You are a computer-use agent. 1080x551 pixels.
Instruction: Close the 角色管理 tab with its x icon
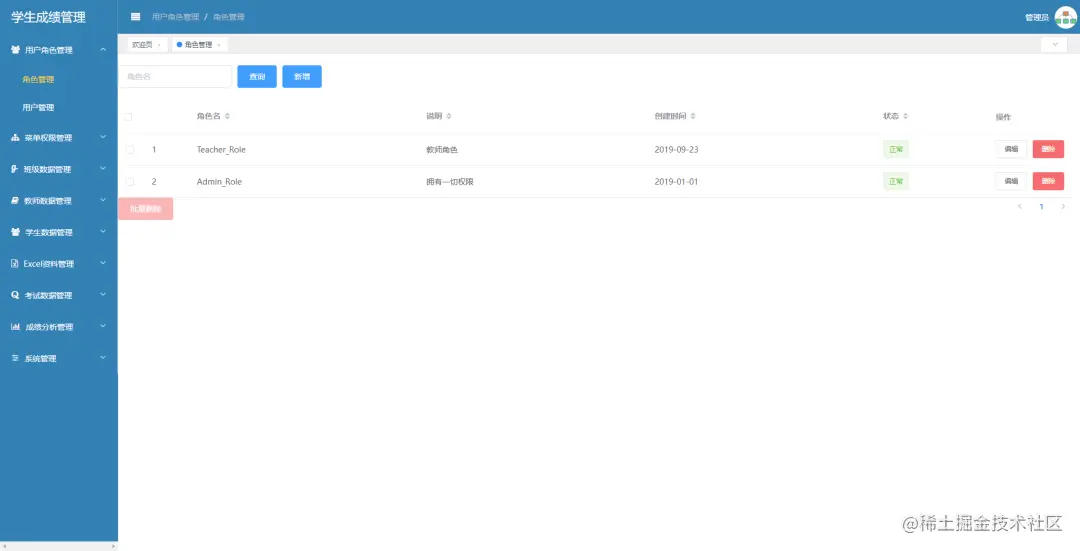click(x=219, y=45)
